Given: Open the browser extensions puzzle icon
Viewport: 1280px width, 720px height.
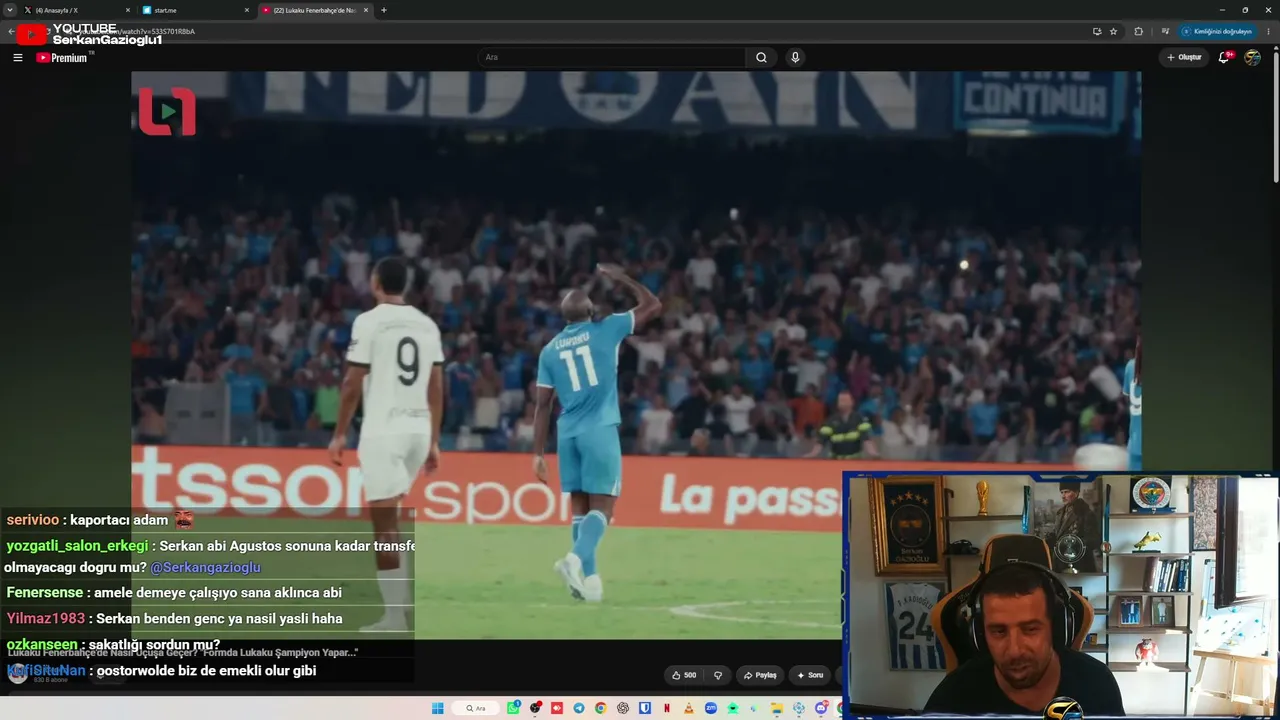Looking at the screenshot, I should coord(1138,31).
